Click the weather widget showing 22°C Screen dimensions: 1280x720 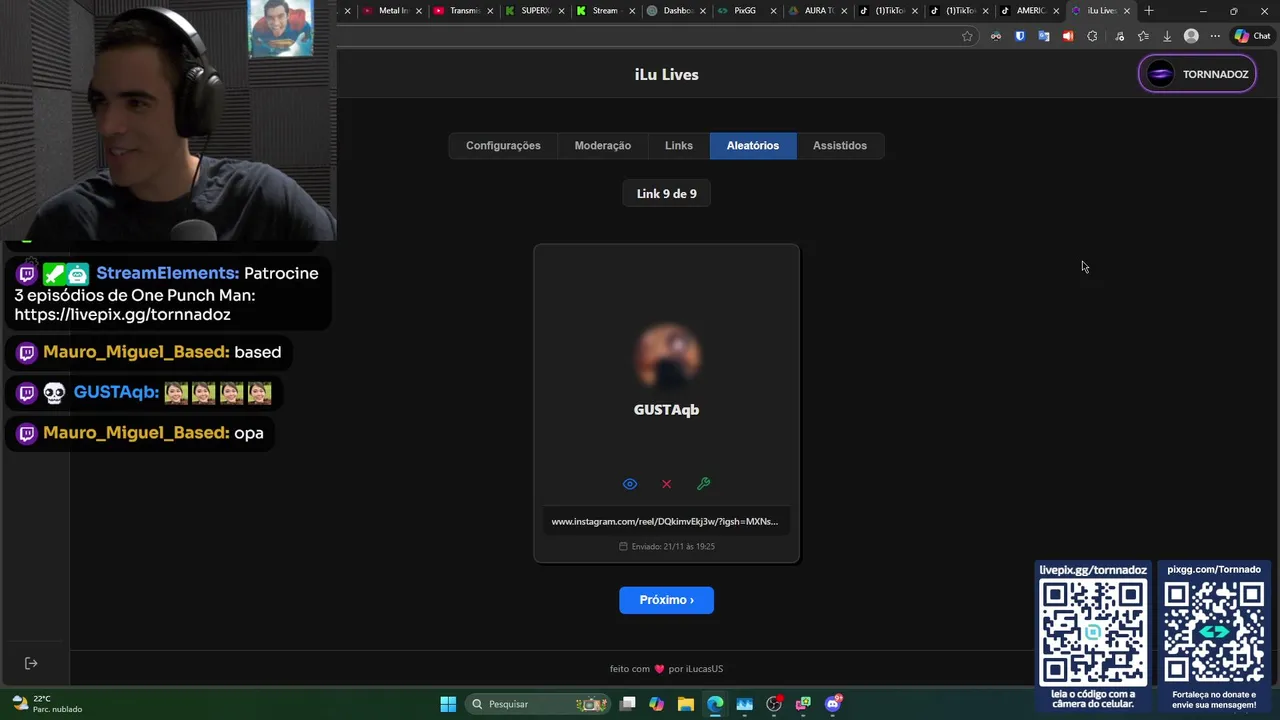tap(45, 704)
